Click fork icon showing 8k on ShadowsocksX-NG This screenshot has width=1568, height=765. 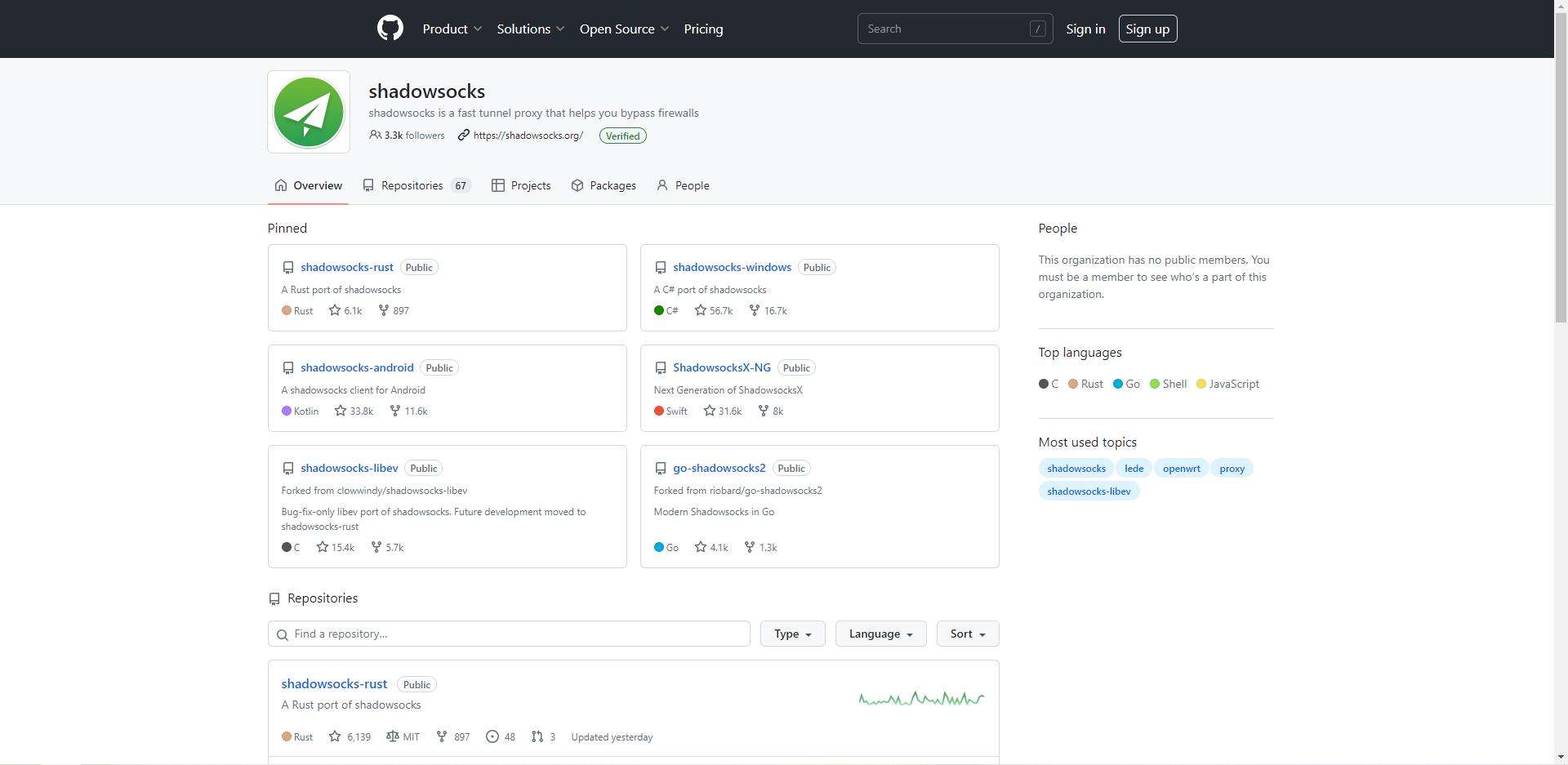[764, 411]
